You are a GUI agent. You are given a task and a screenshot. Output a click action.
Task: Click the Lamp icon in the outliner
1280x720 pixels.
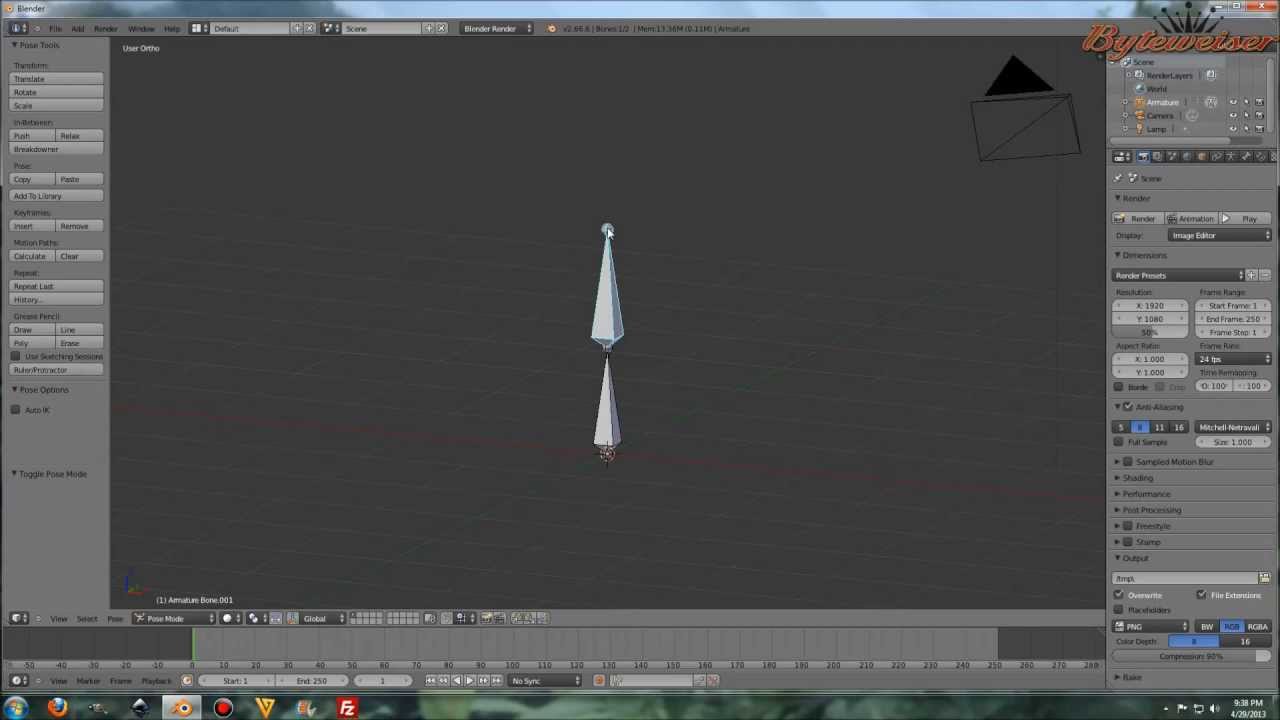[1138, 129]
